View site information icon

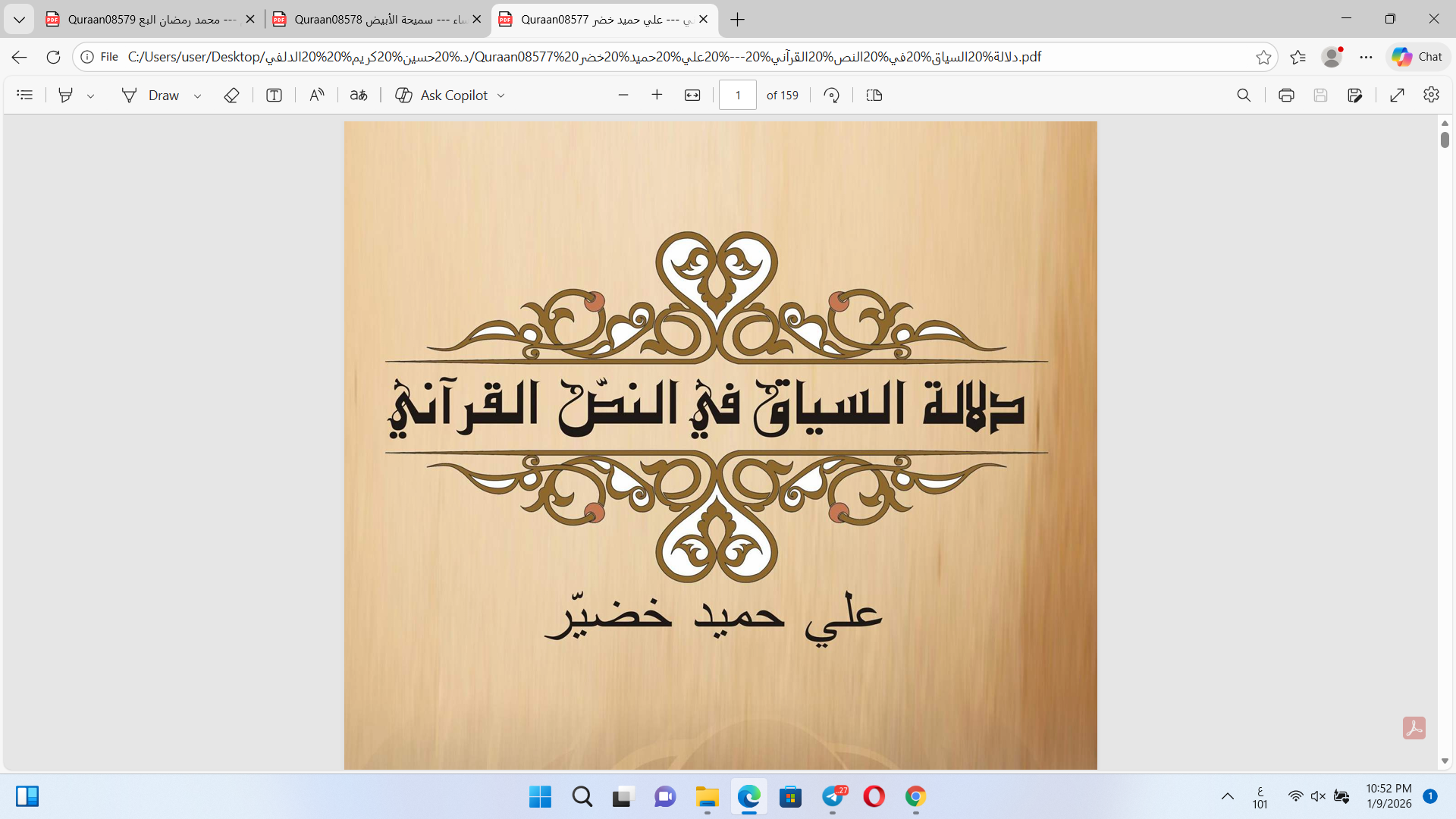point(87,57)
